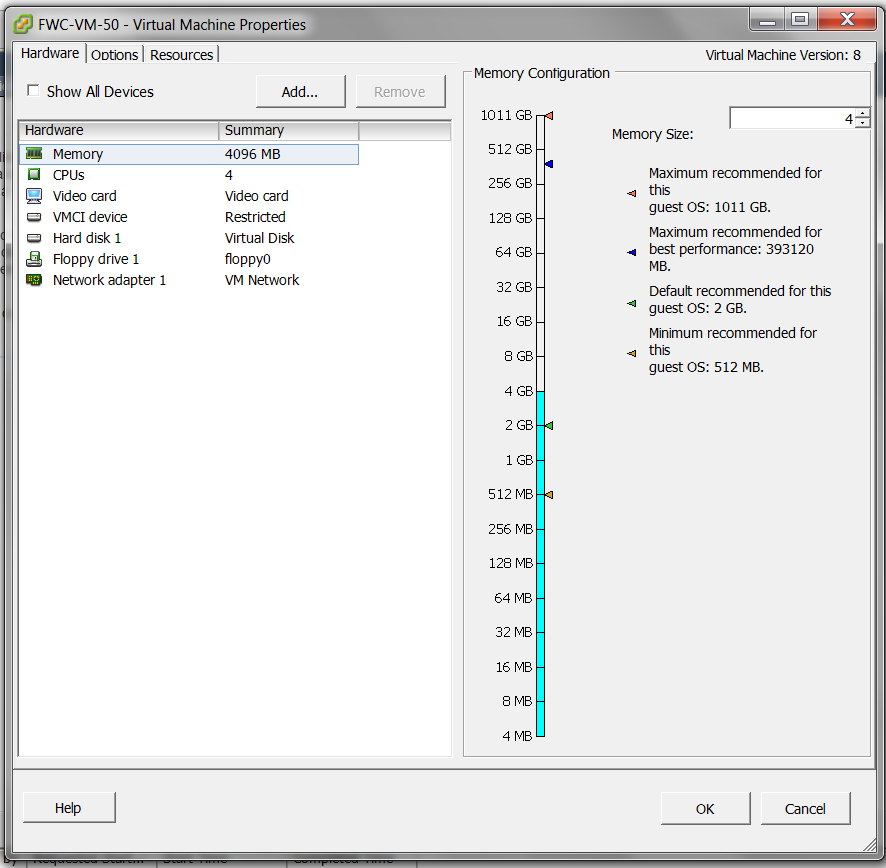
Task: Click the 4 MB scale label
Action: click(517, 736)
